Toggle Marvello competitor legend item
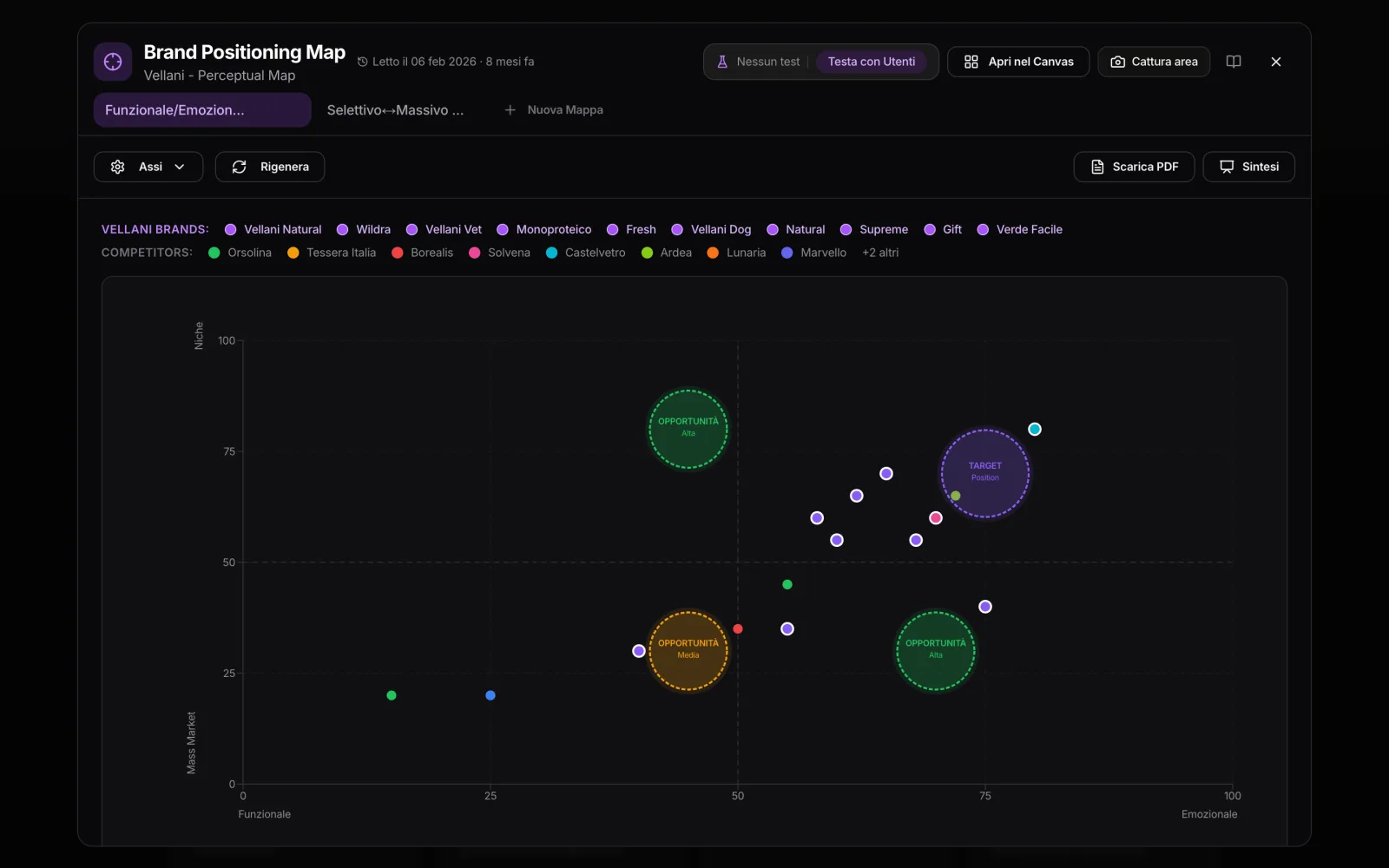The height and width of the screenshot is (868, 1389). [813, 253]
